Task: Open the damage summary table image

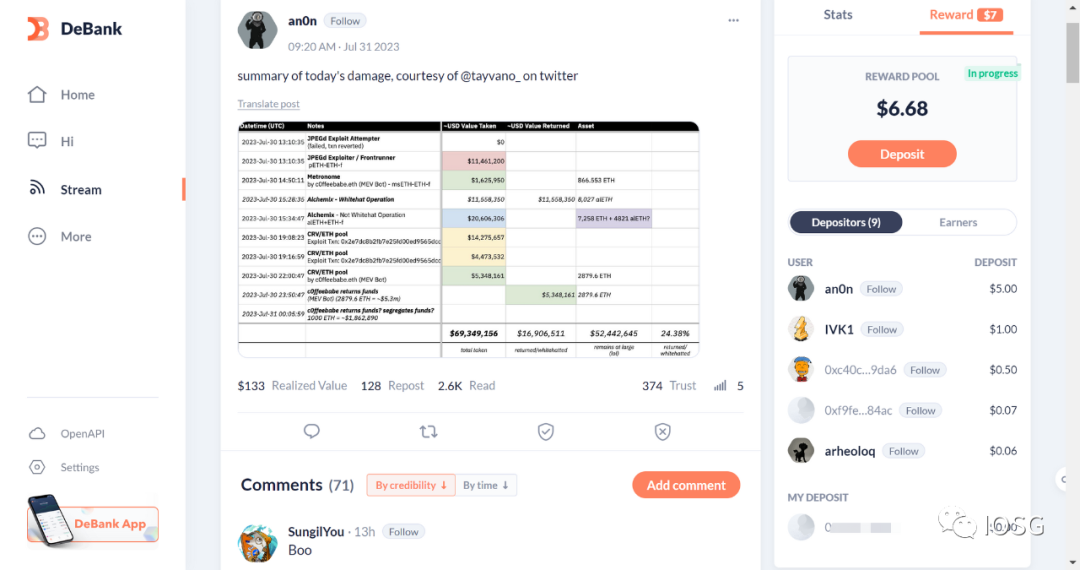Action: point(468,239)
